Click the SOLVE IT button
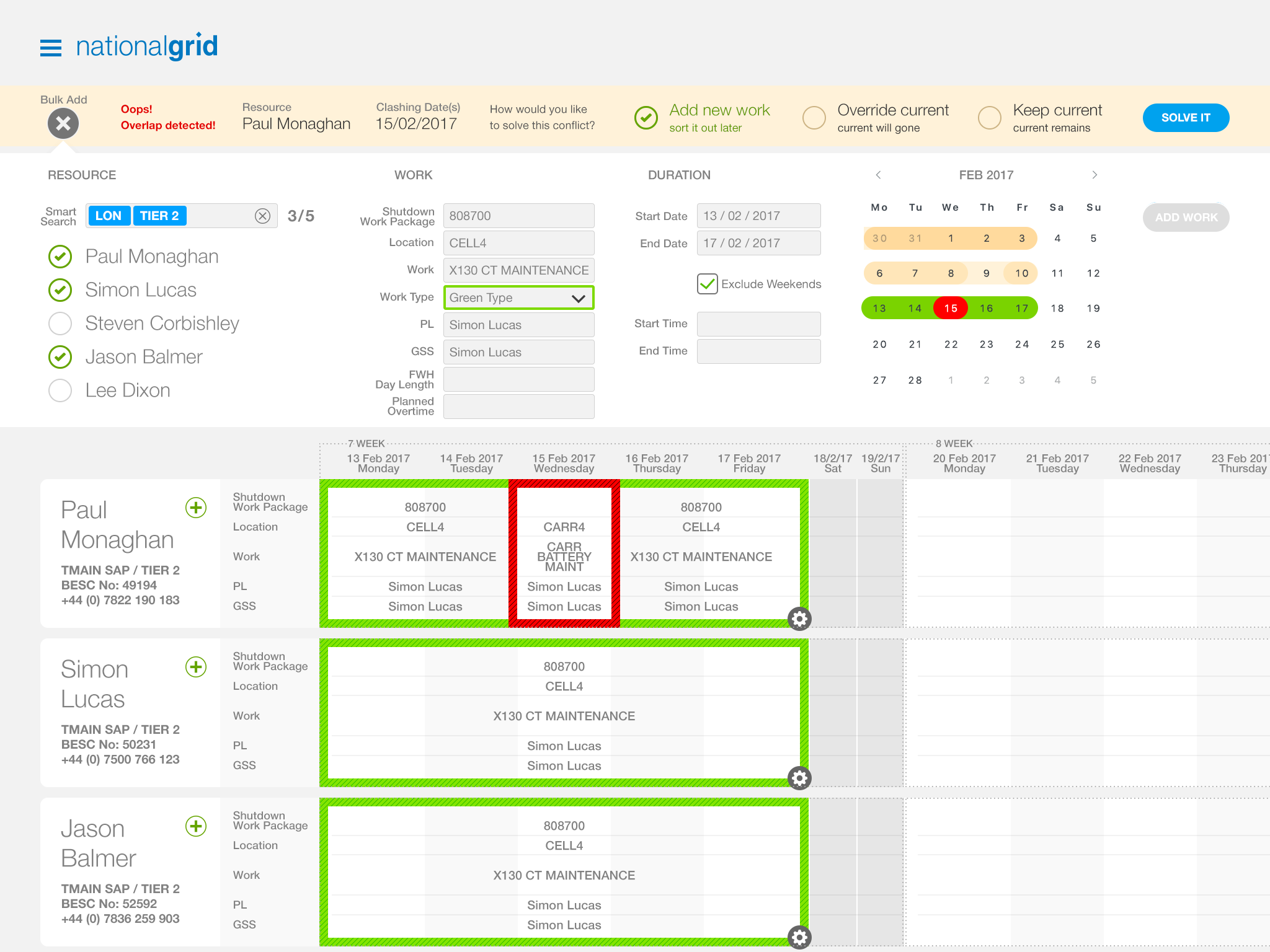 coord(1185,118)
